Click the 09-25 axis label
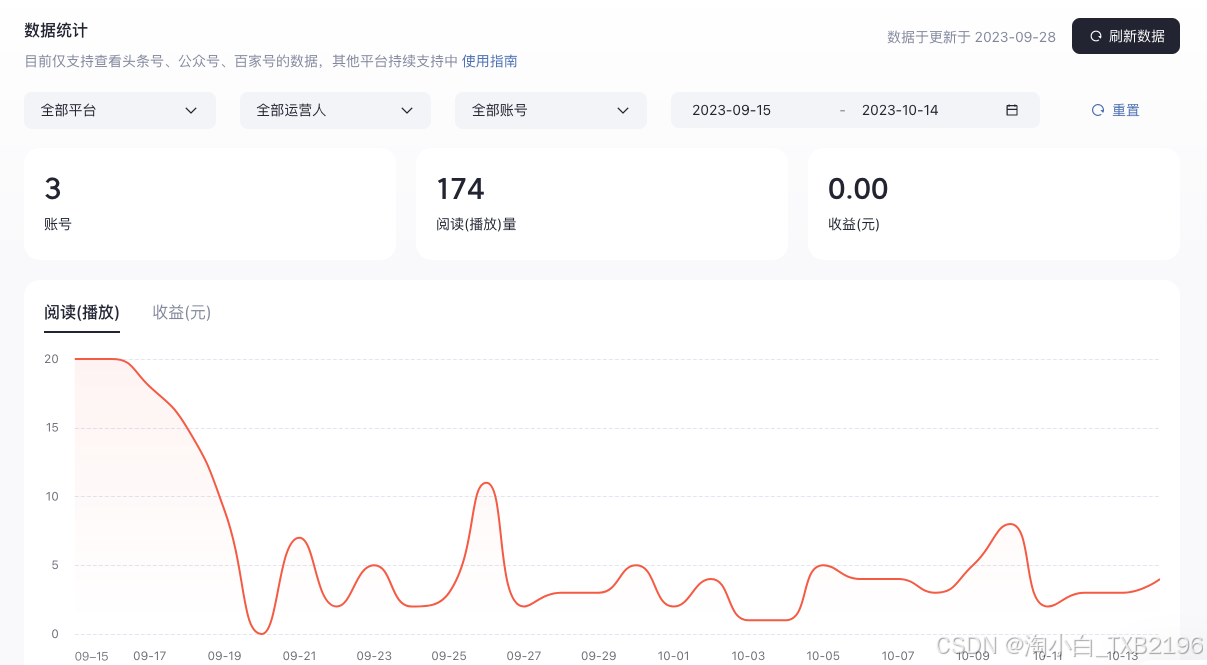 [449, 656]
